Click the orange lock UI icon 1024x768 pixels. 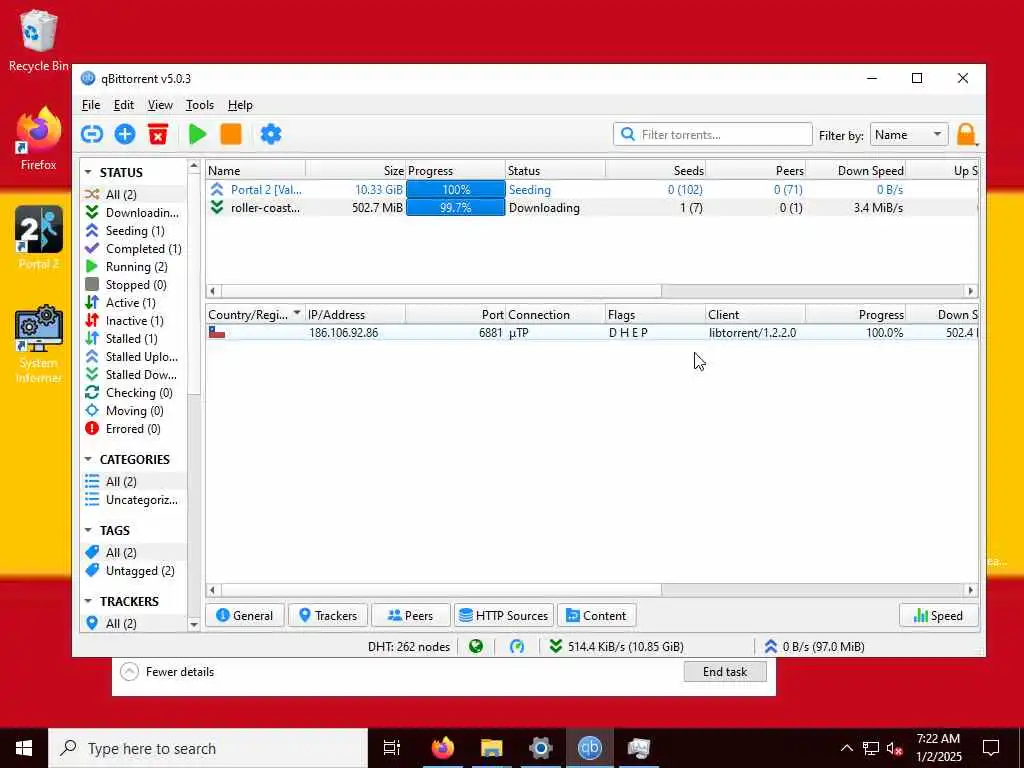pyautogui.click(x=967, y=135)
